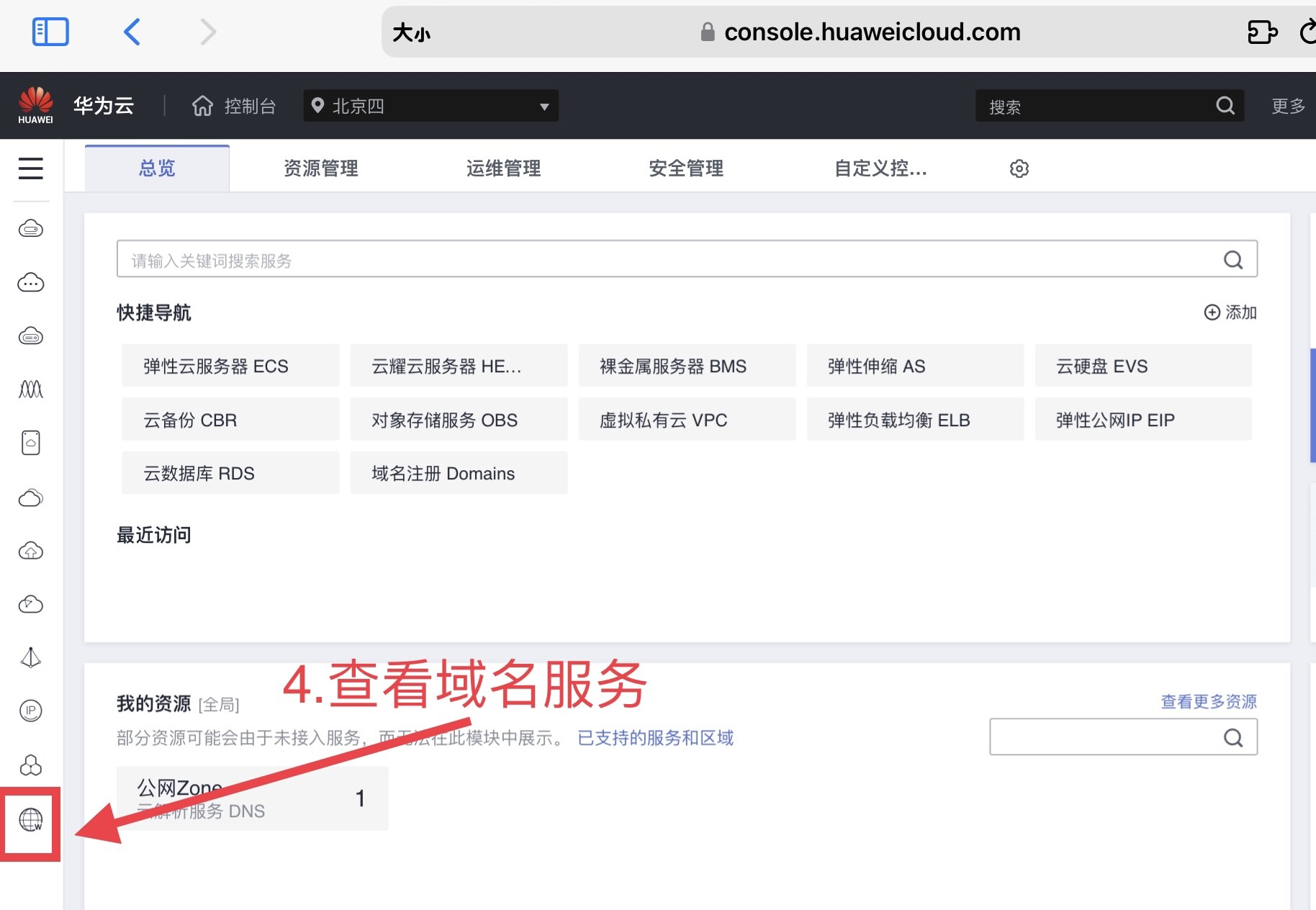Image resolution: width=1316 pixels, height=910 pixels.
Task: Open the 更多 menu
Action: [1288, 106]
